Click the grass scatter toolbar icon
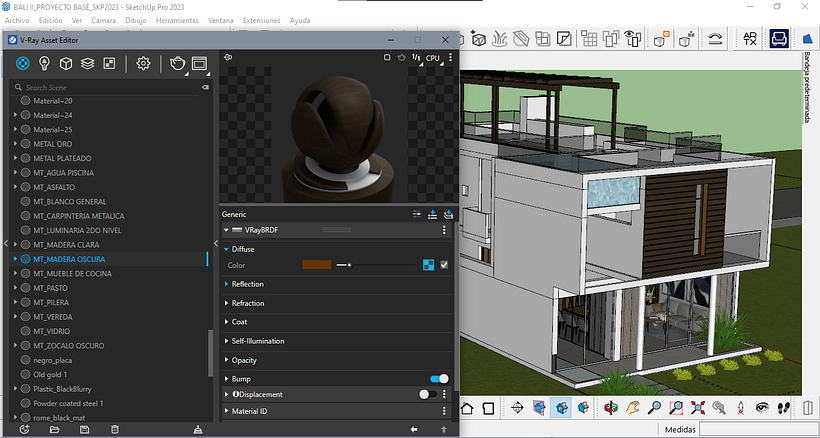This screenshot has width=820, height=438. [x=500, y=39]
